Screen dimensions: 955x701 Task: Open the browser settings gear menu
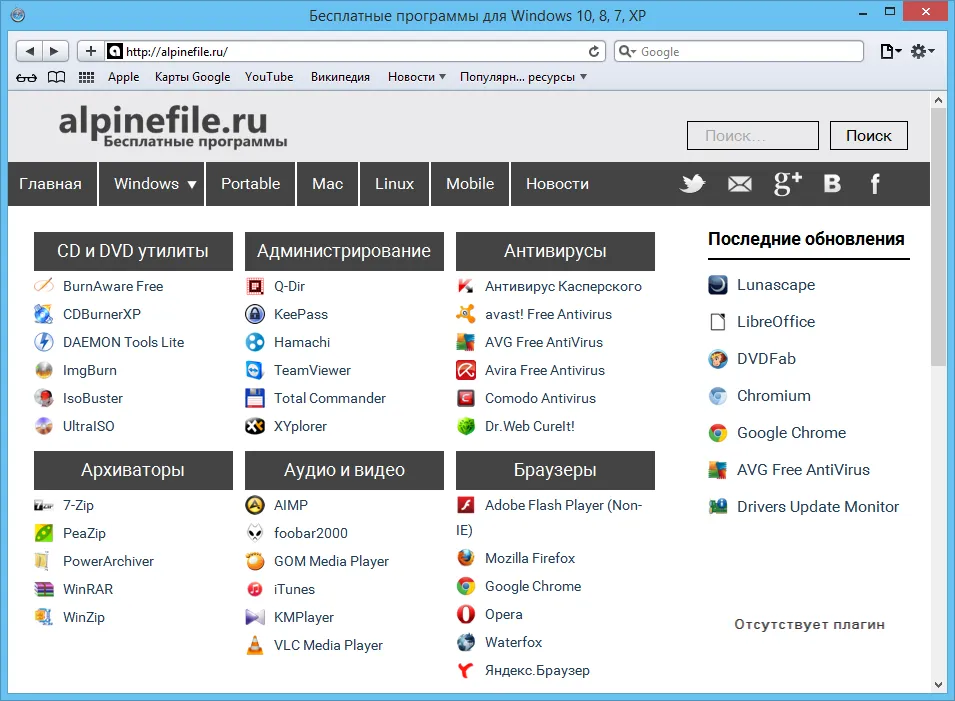pos(922,52)
